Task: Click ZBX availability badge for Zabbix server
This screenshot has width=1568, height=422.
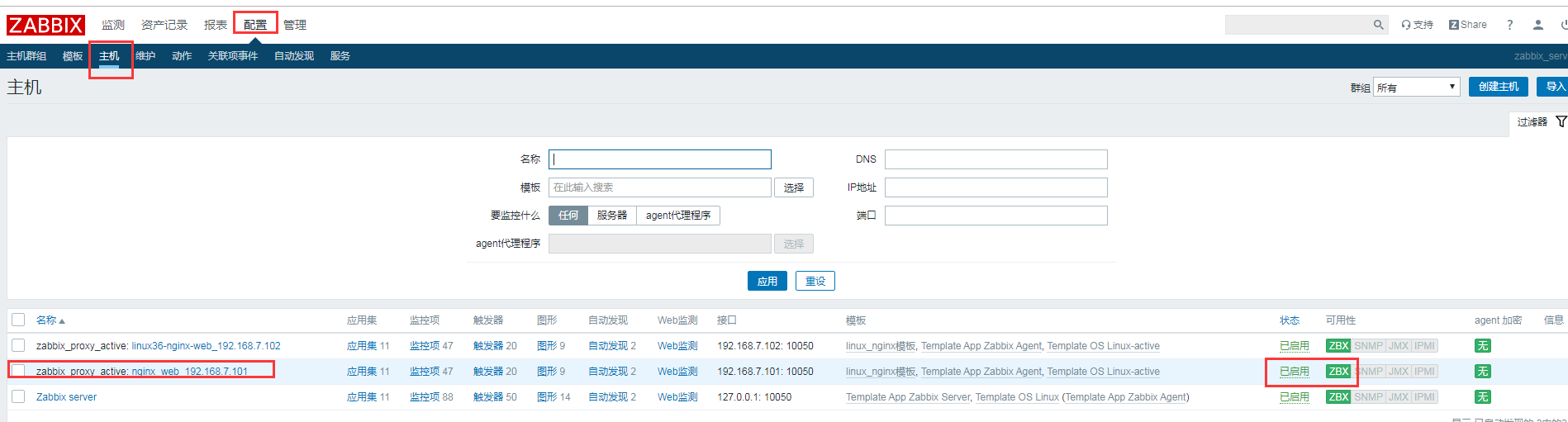Action: pos(1338,397)
